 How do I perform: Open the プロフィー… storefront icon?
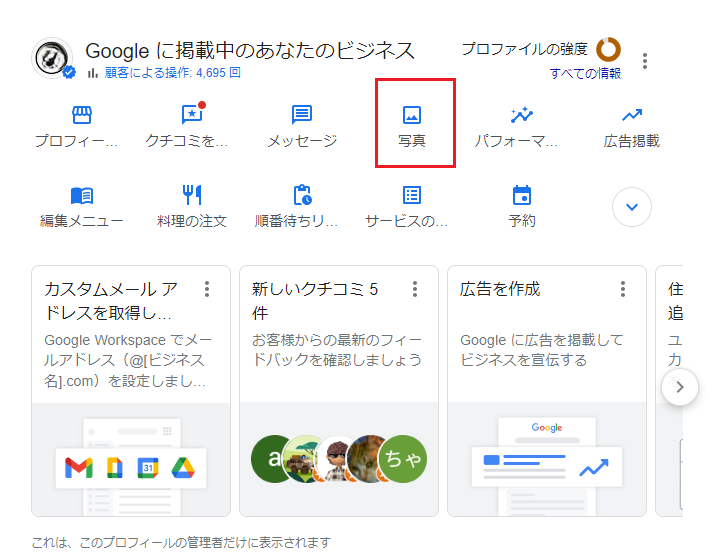pyautogui.click(x=82, y=115)
